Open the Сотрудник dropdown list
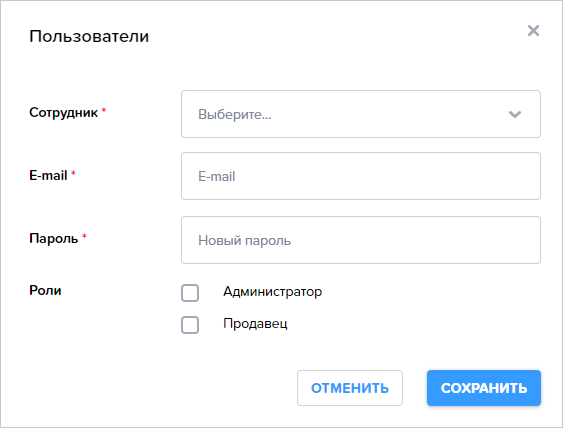The height and width of the screenshot is (428, 563). (x=361, y=114)
